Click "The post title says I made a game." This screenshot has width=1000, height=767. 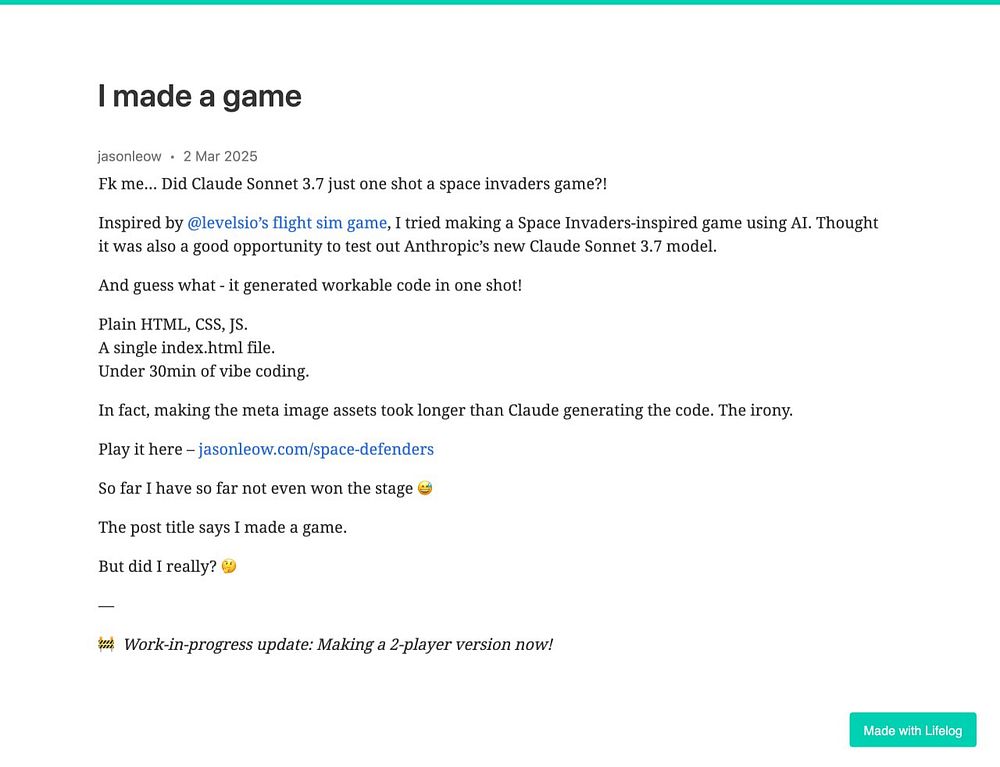click(223, 528)
